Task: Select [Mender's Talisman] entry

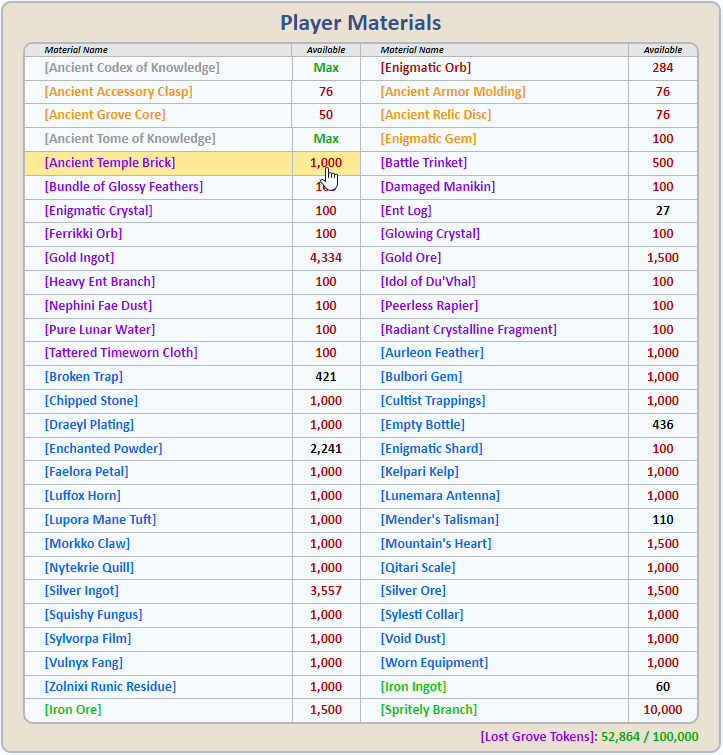Action: click(x=439, y=521)
